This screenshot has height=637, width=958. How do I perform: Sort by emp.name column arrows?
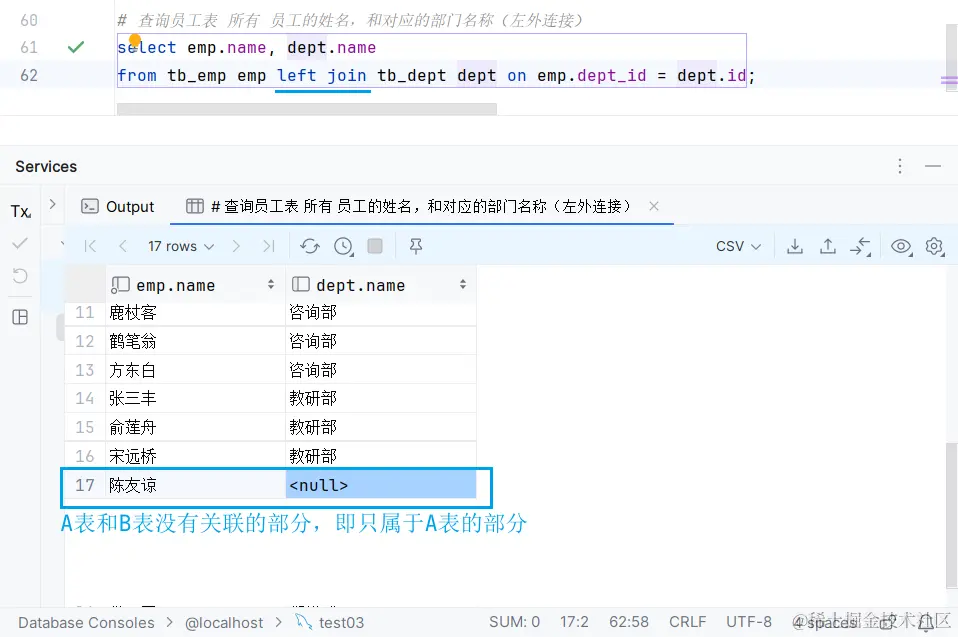(271, 285)
